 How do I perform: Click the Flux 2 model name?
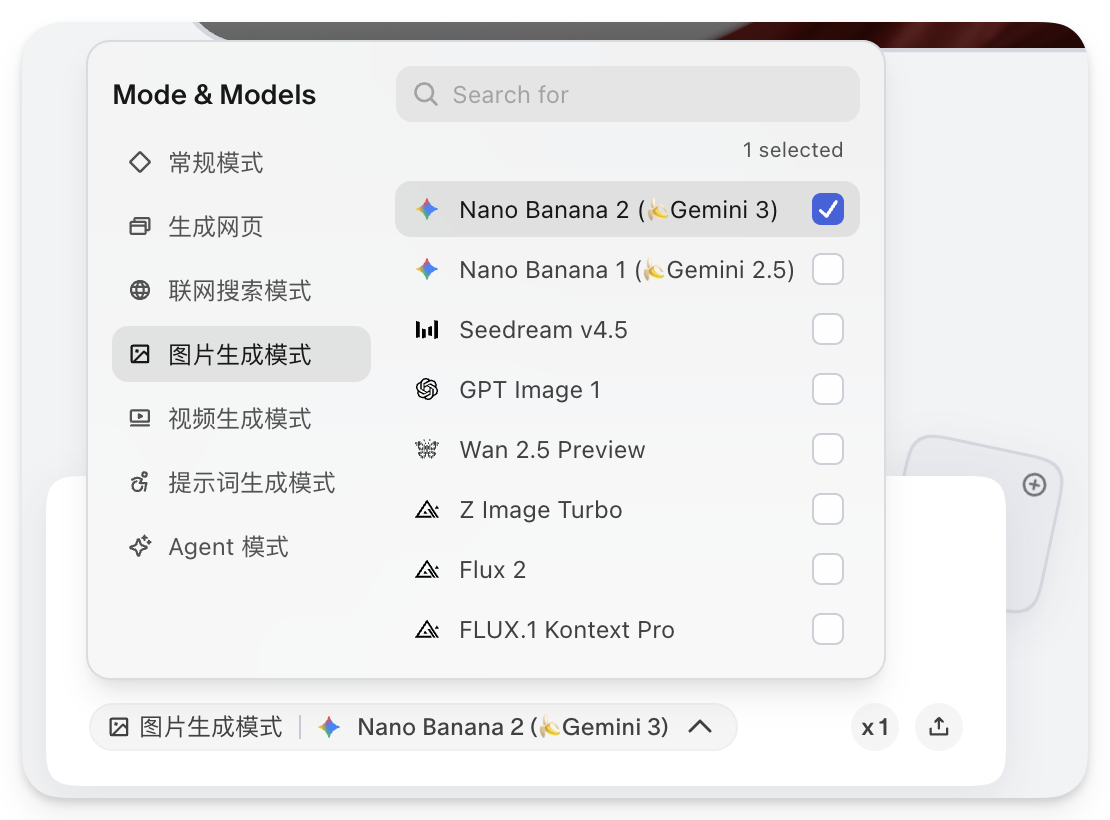492,570
